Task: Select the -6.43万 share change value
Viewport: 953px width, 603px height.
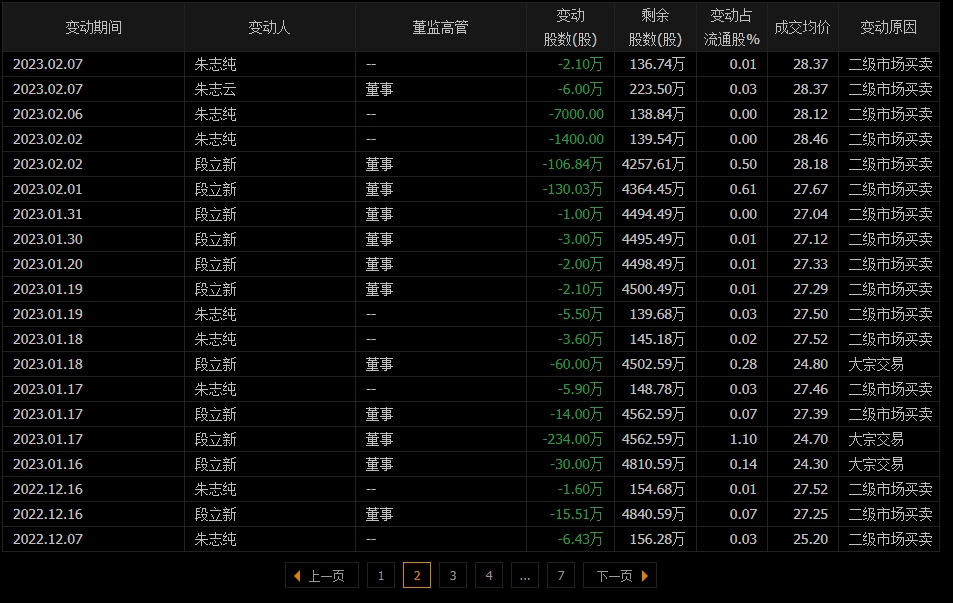Action: (580, 539)
